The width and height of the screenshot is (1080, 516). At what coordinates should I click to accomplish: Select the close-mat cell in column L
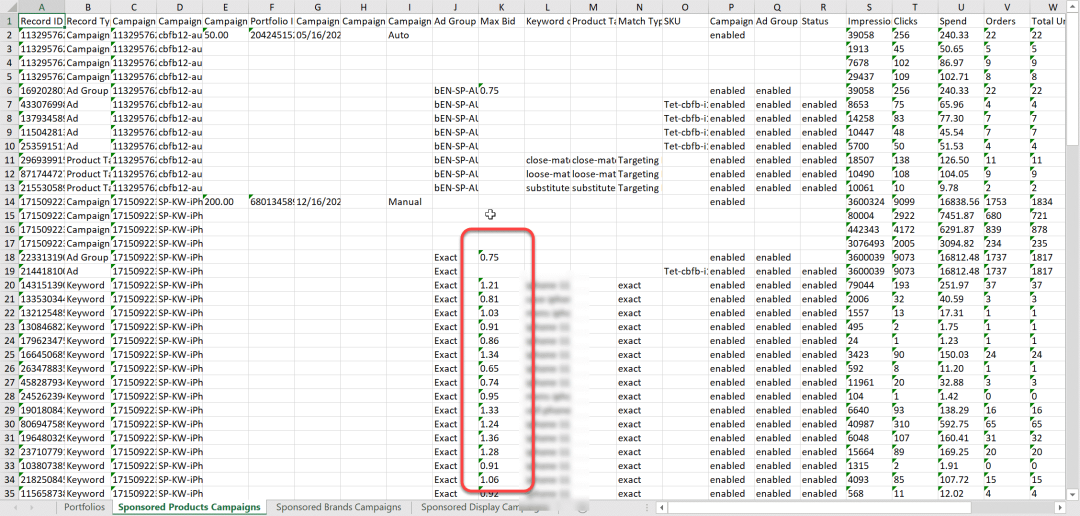[547, 159]
